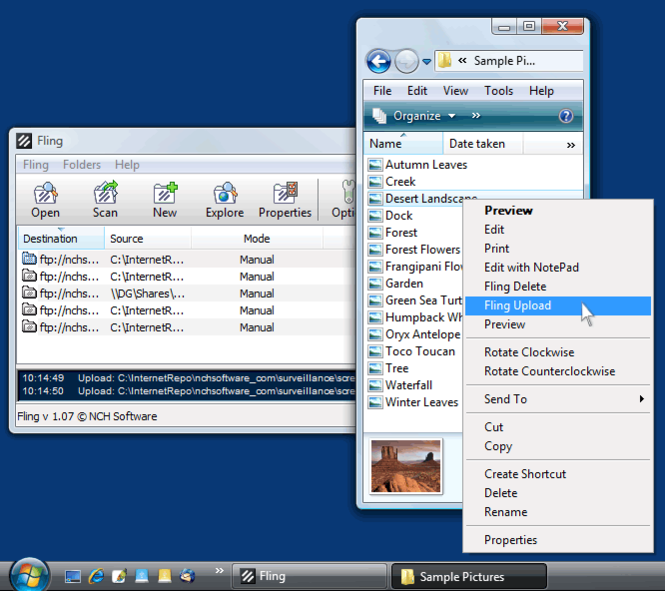Click the 10:14:49 upload log entry
Screen dimensions: 665x591
tap(187, 378)
